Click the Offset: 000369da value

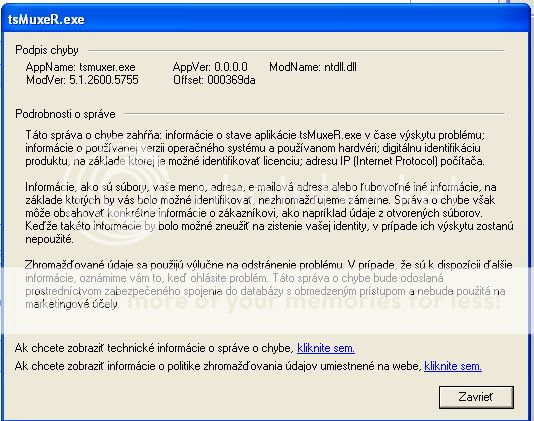tap(214, 80)
